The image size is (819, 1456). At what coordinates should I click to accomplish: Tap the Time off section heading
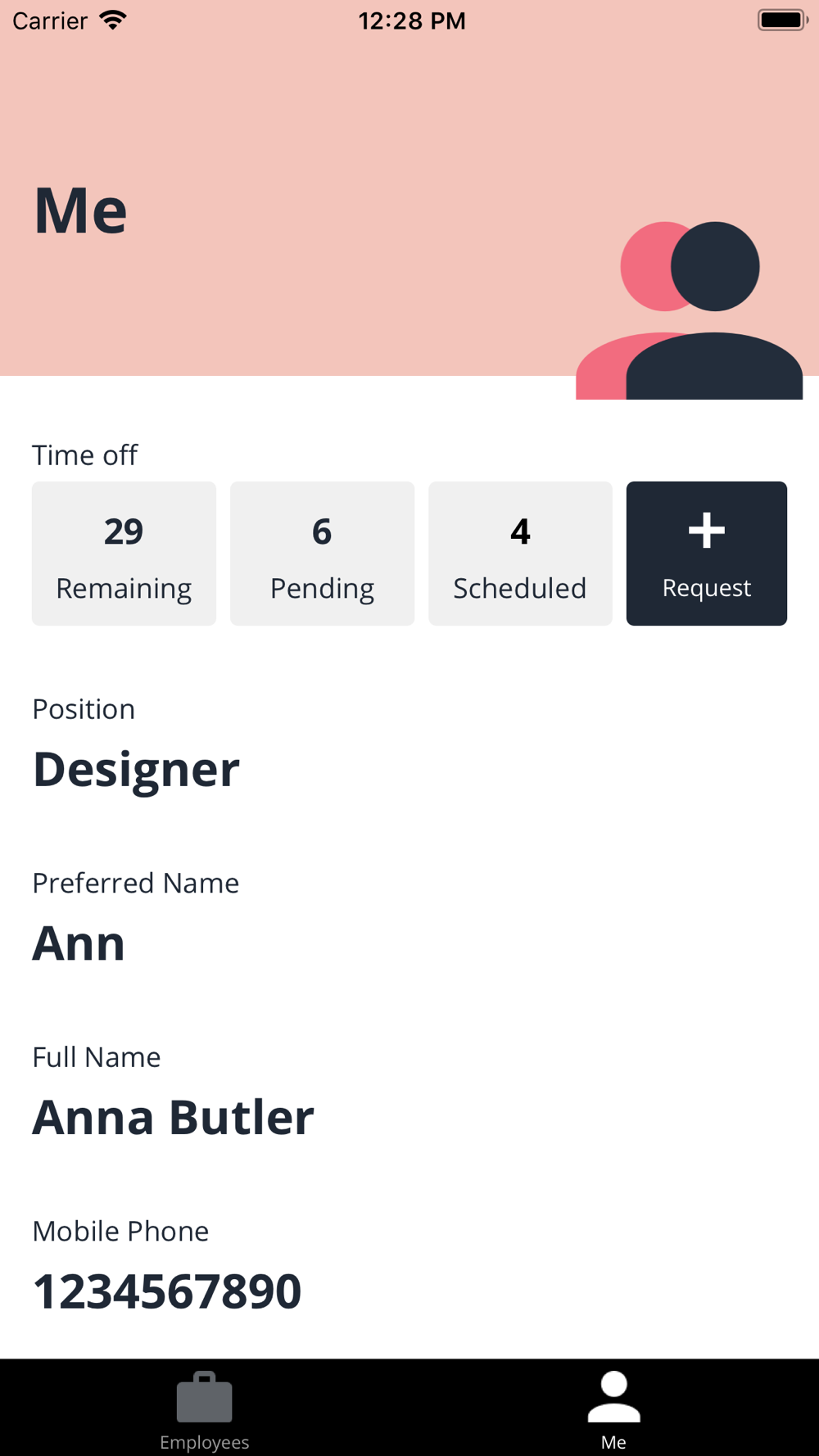pos(84,455)
